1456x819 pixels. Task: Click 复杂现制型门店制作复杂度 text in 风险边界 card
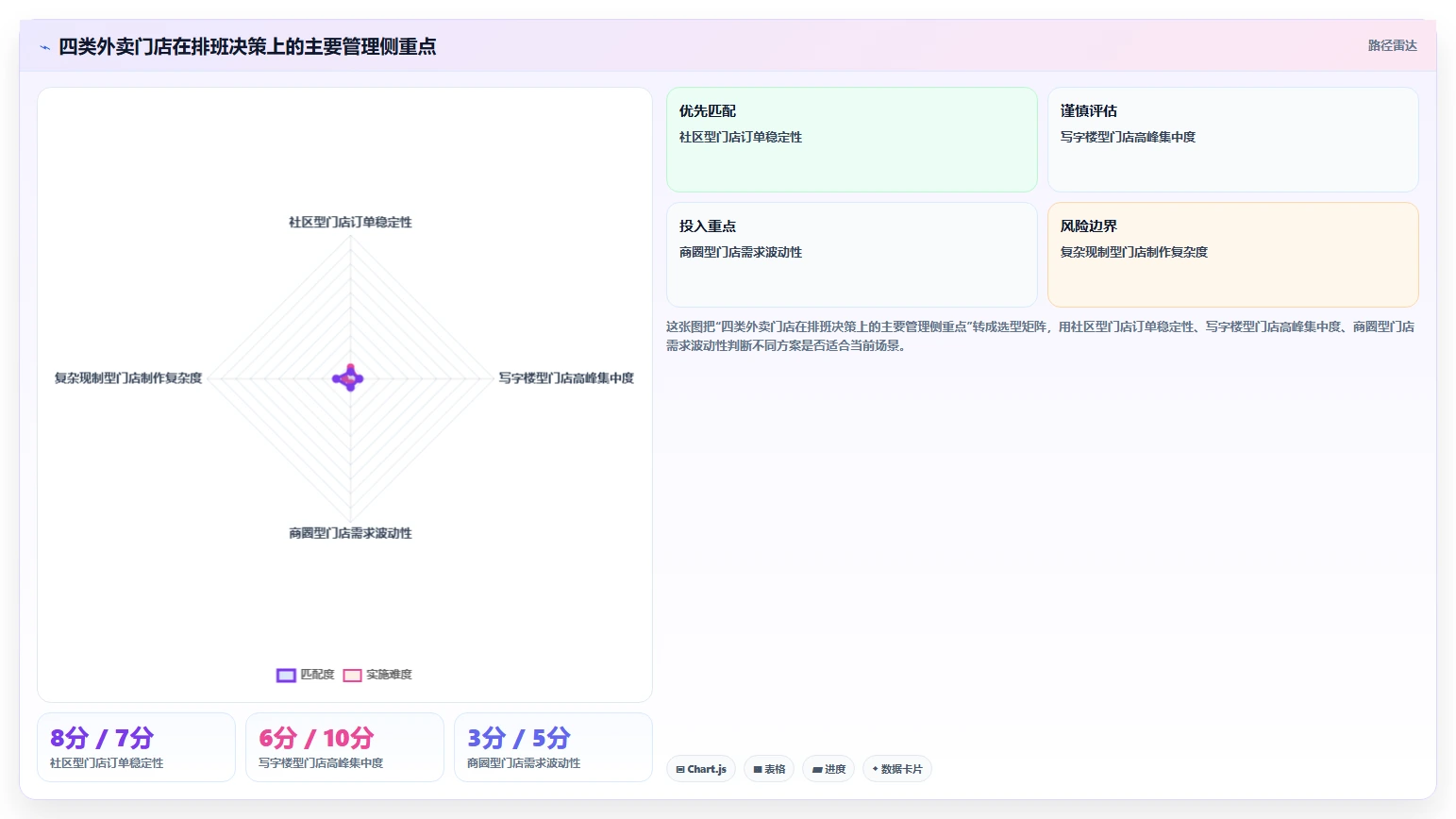point(1134,253)
